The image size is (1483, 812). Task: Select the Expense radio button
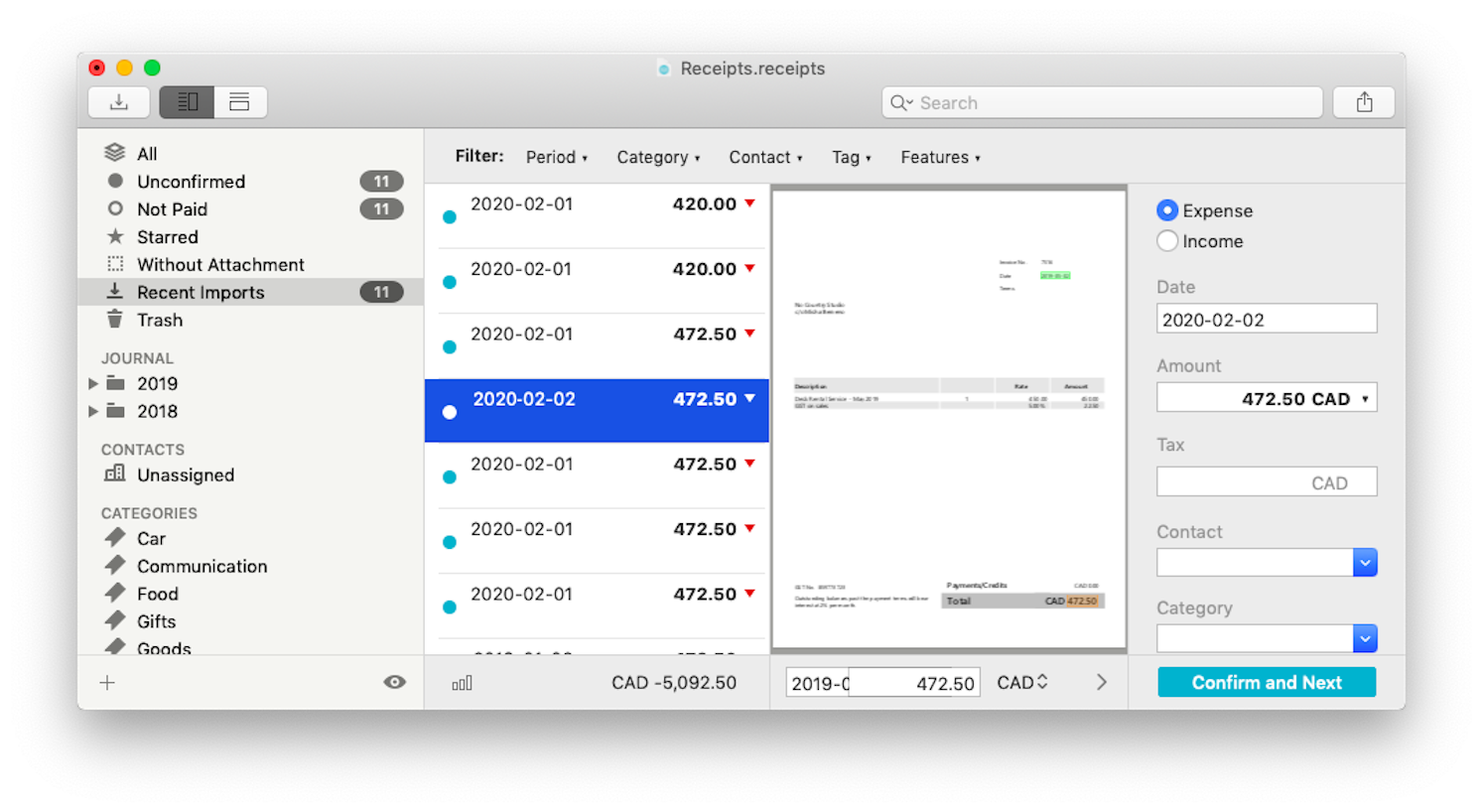[x=1167, y=210]
